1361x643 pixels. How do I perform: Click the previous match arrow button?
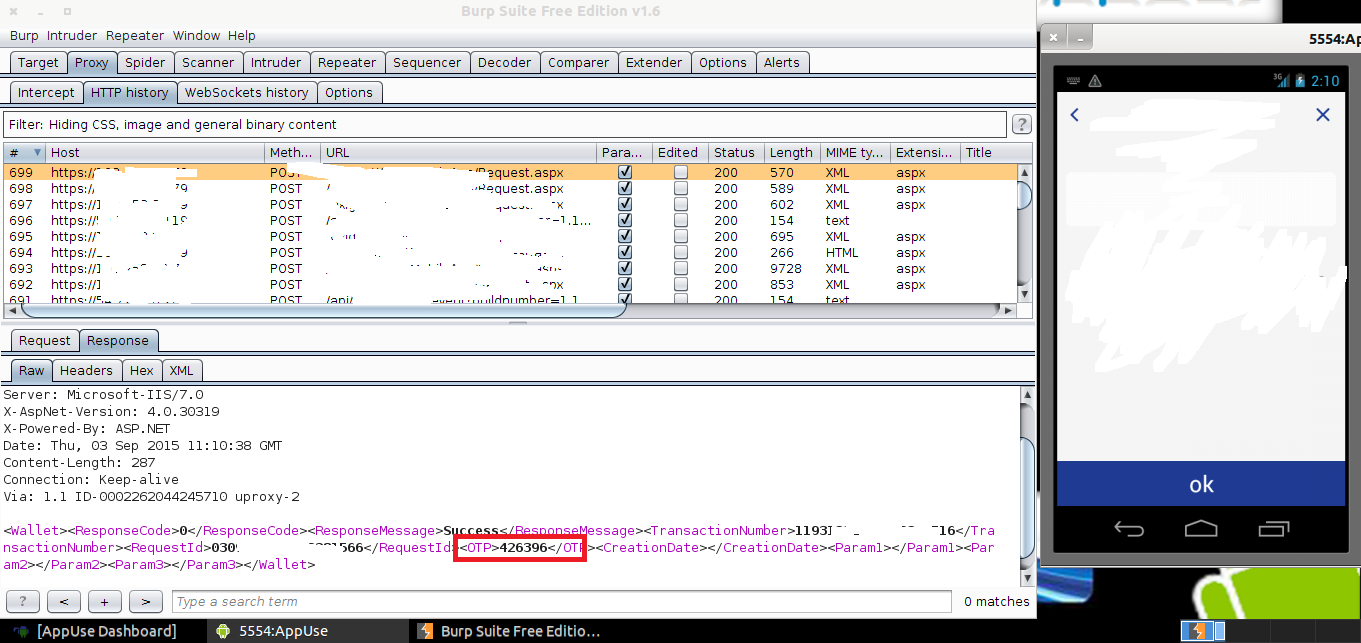(x=64, y=601)
